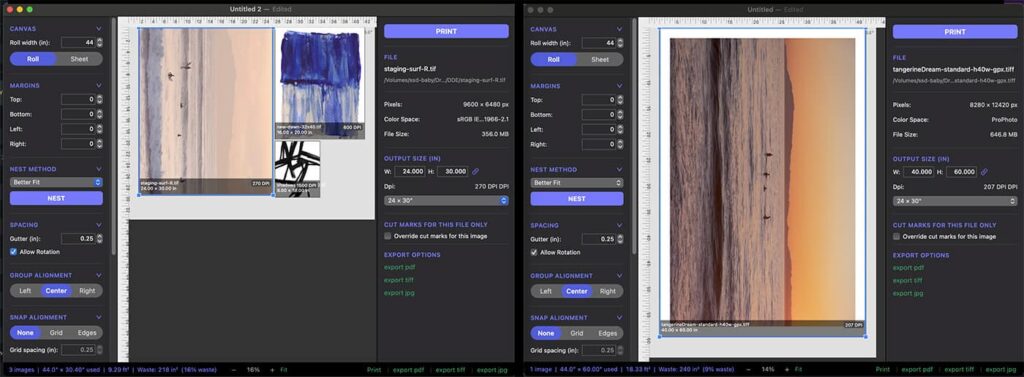Click Left margin stepper in Untitled 2 window
The height and width of the screenshot is (377, 1024).
click(99, 129)
